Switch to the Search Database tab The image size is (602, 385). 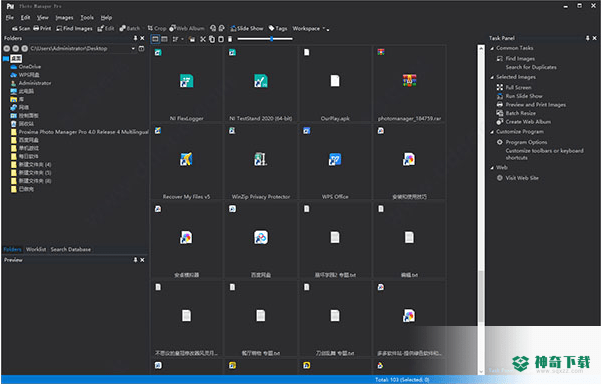coord(71,250)
